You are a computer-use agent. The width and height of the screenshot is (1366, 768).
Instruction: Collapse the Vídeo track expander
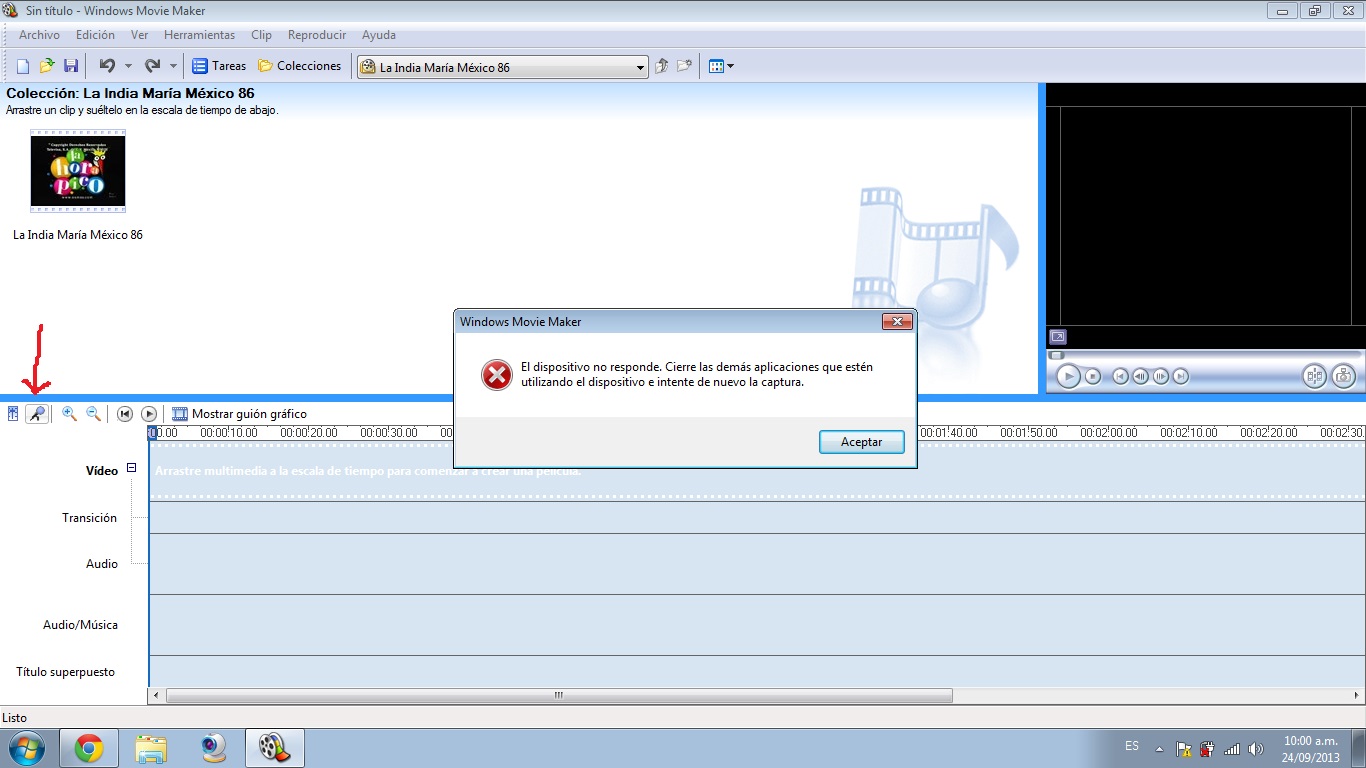tap(131, 468)
